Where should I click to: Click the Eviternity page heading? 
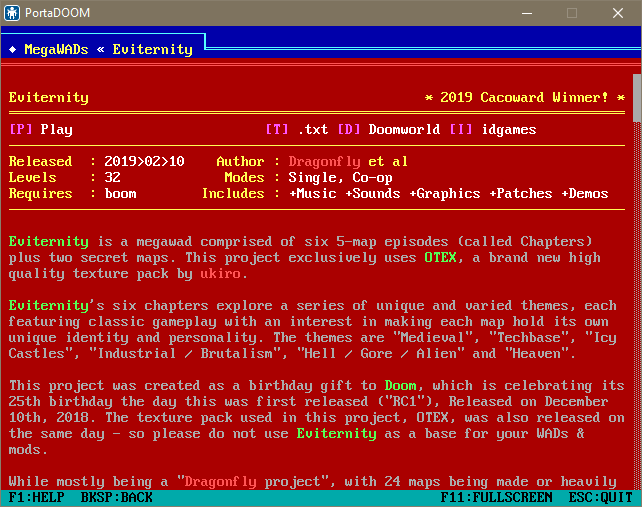[48, 97]
